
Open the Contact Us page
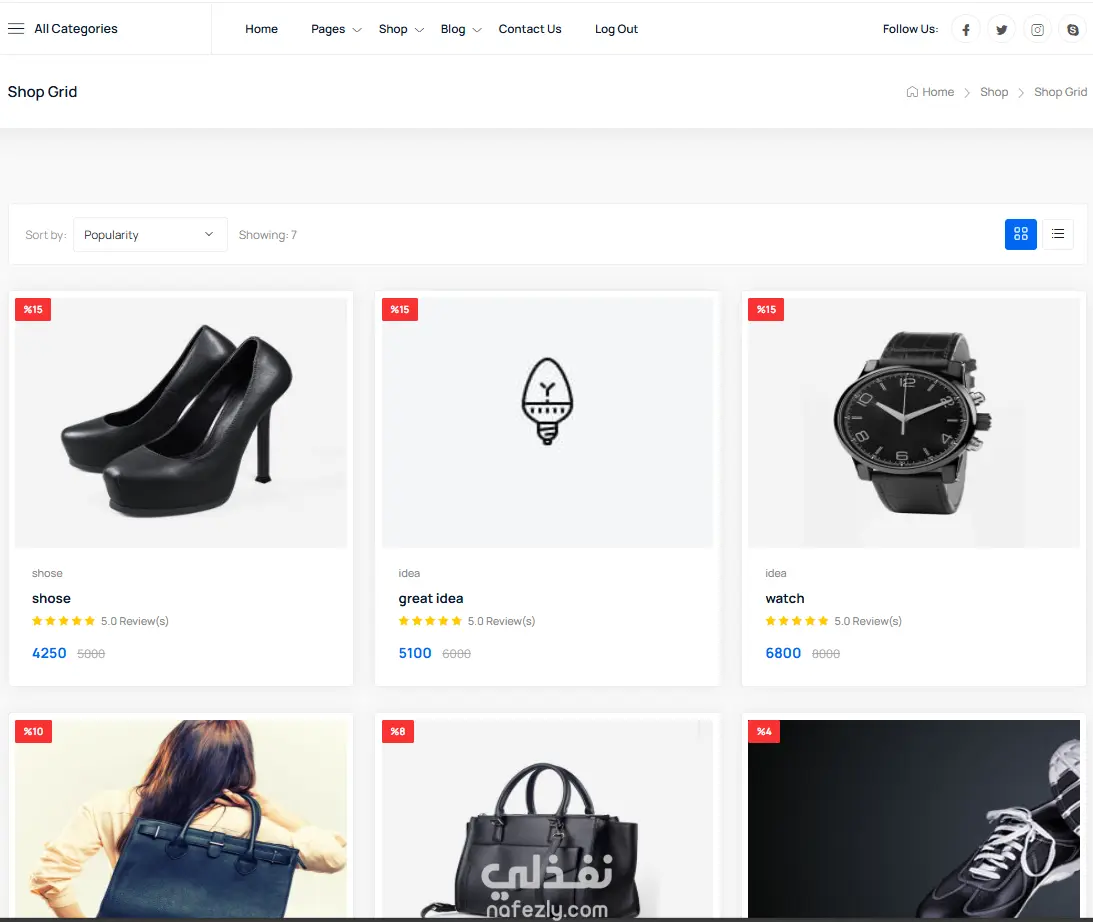530,29
